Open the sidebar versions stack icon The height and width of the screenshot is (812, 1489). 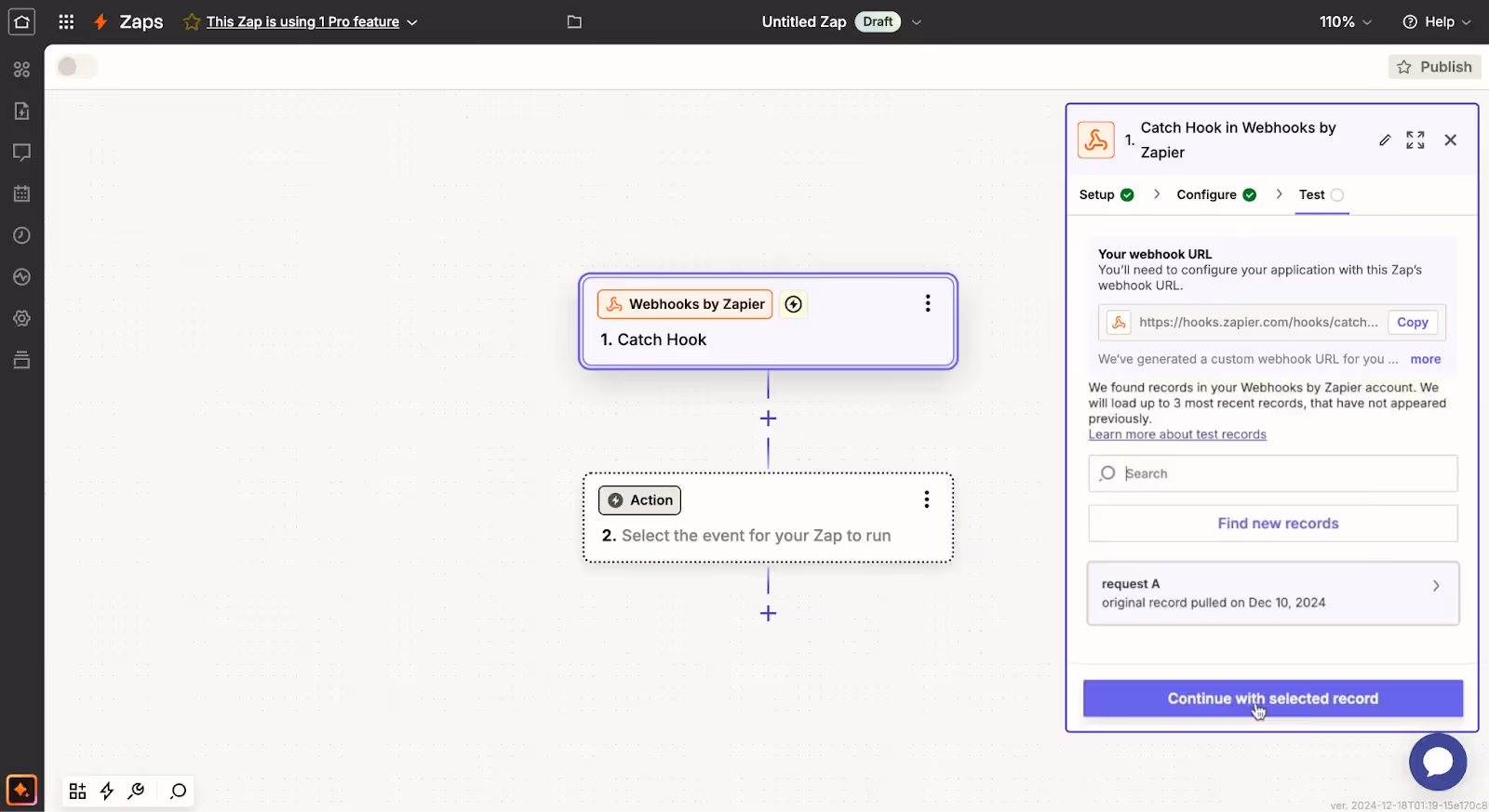21,360
